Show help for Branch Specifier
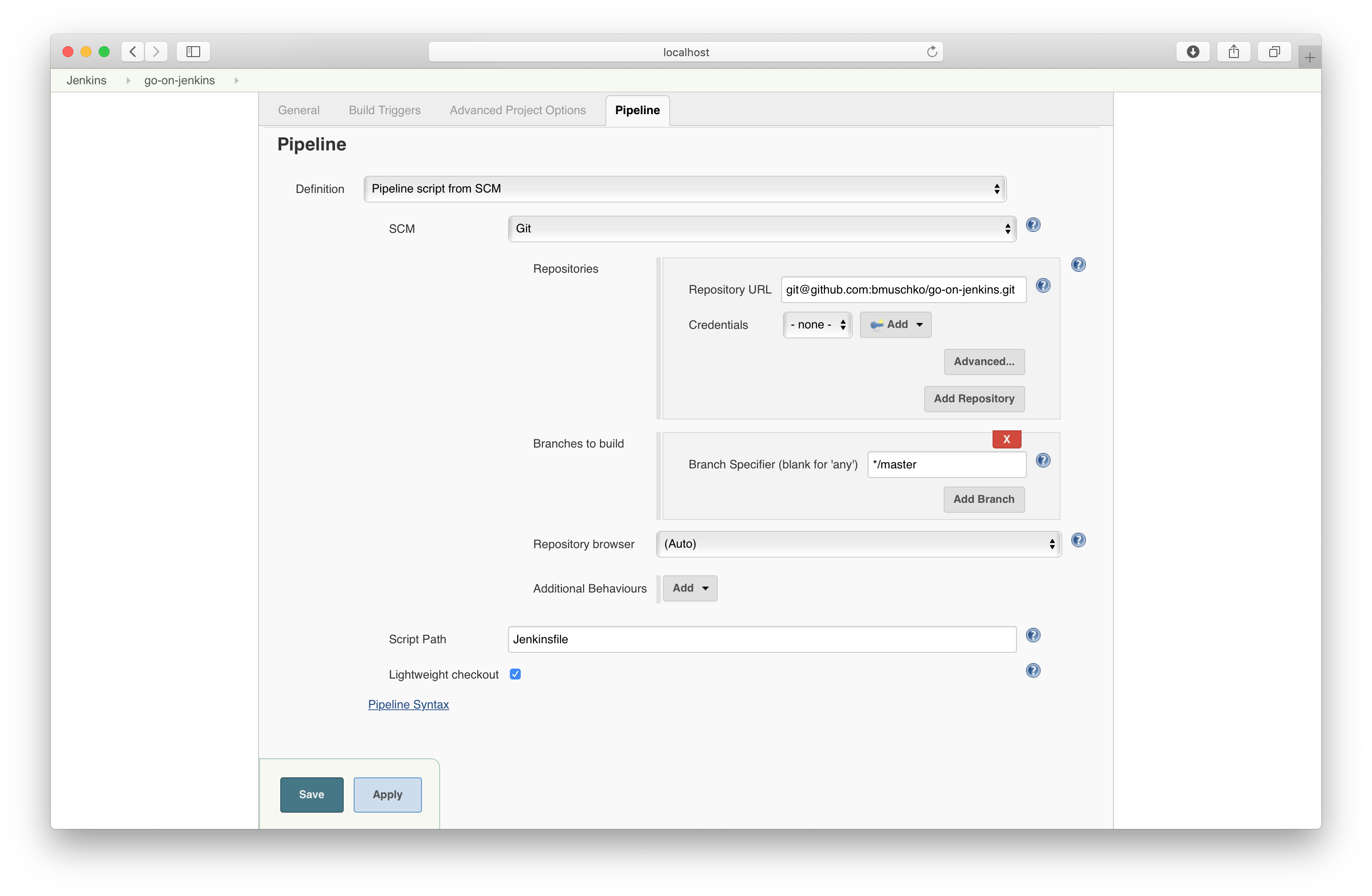 tap(1042, 460)
